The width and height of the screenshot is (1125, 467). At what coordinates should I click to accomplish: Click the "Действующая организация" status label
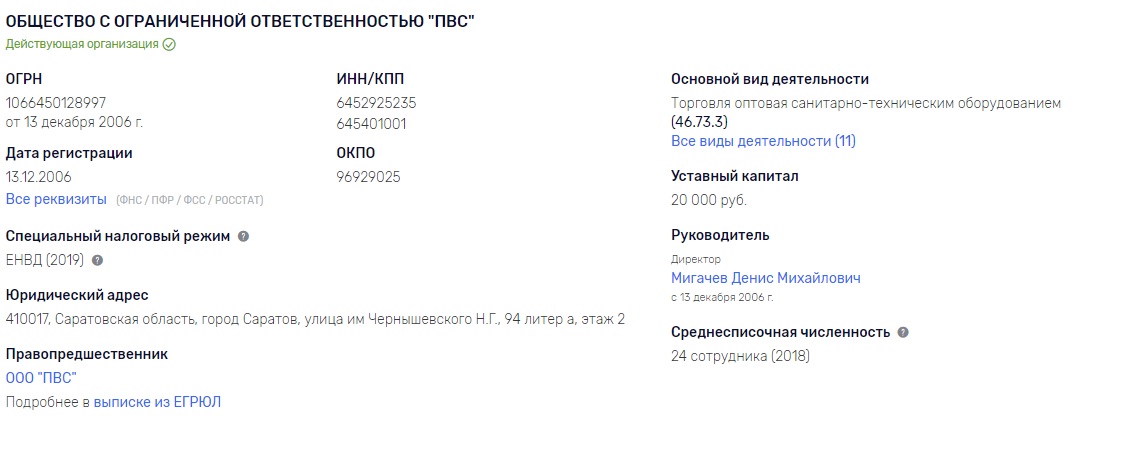click(82, 44)
